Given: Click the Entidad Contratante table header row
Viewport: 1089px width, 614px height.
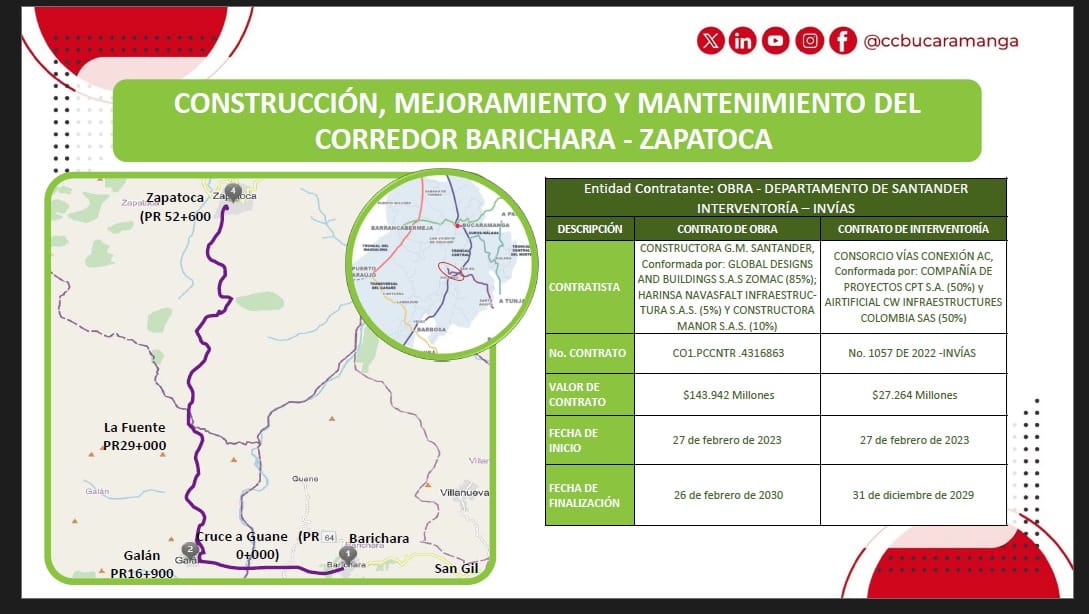Looking at the screenshot, I should (x=775, y=196).
